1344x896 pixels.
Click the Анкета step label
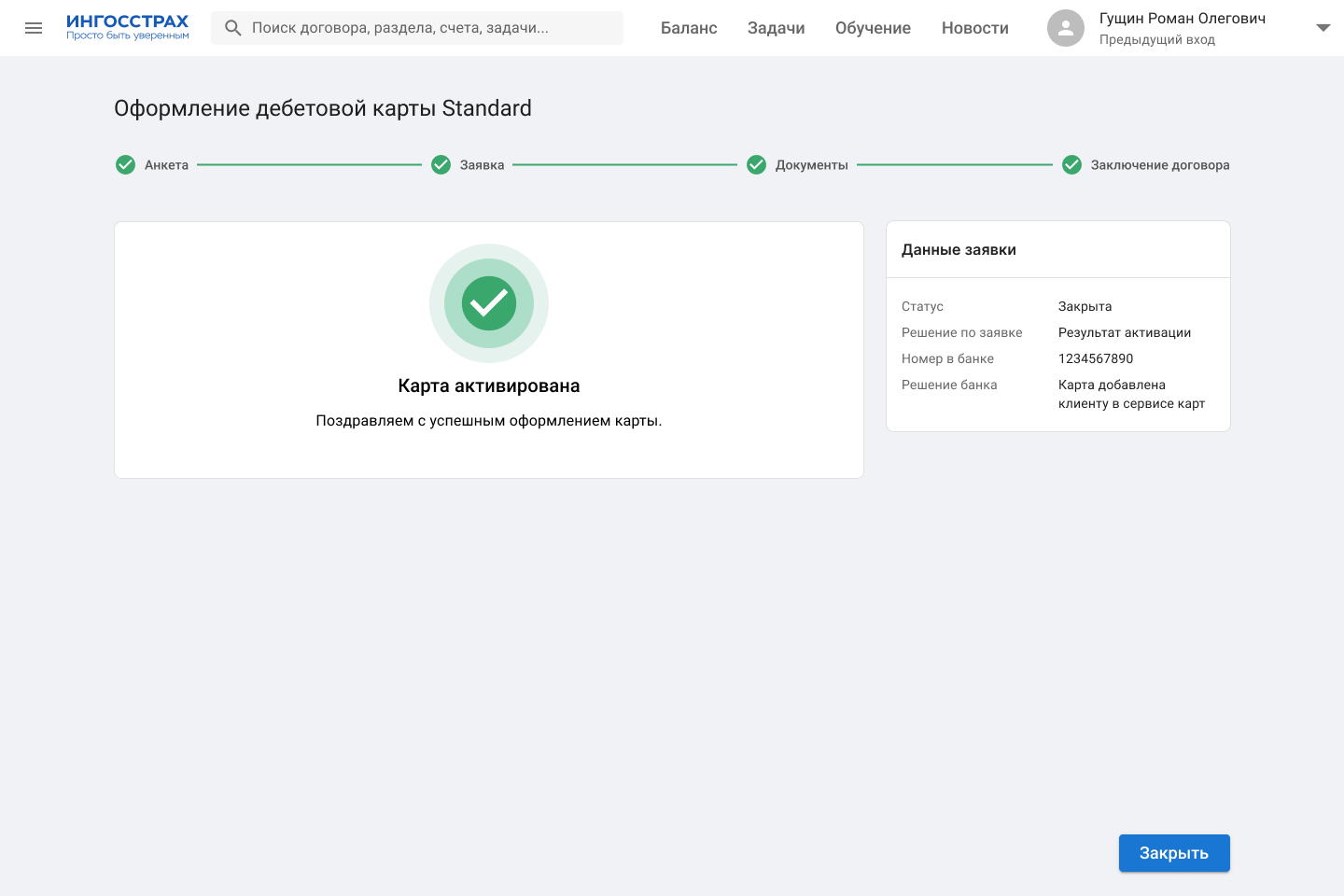(166, 165)
